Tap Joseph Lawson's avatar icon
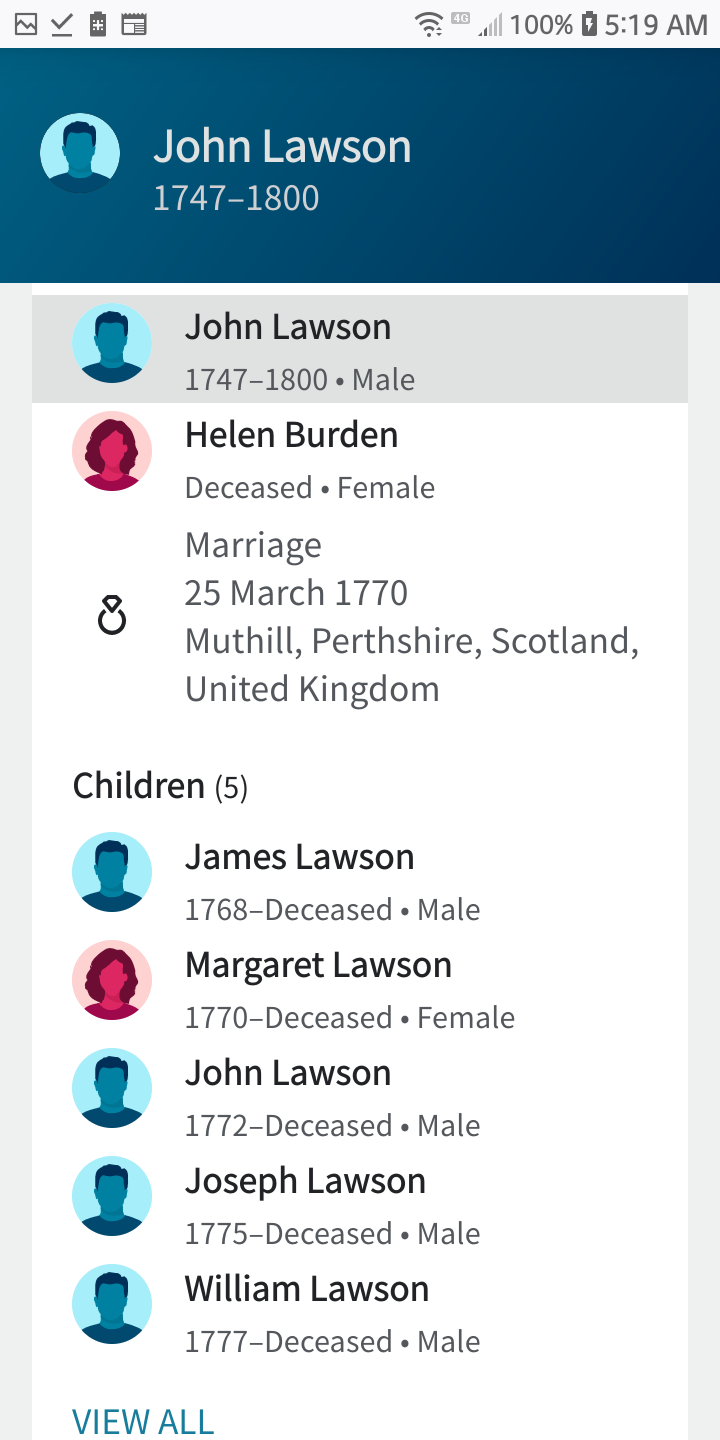Viewport: 720px width, 1440px height. coord(112,1196)
